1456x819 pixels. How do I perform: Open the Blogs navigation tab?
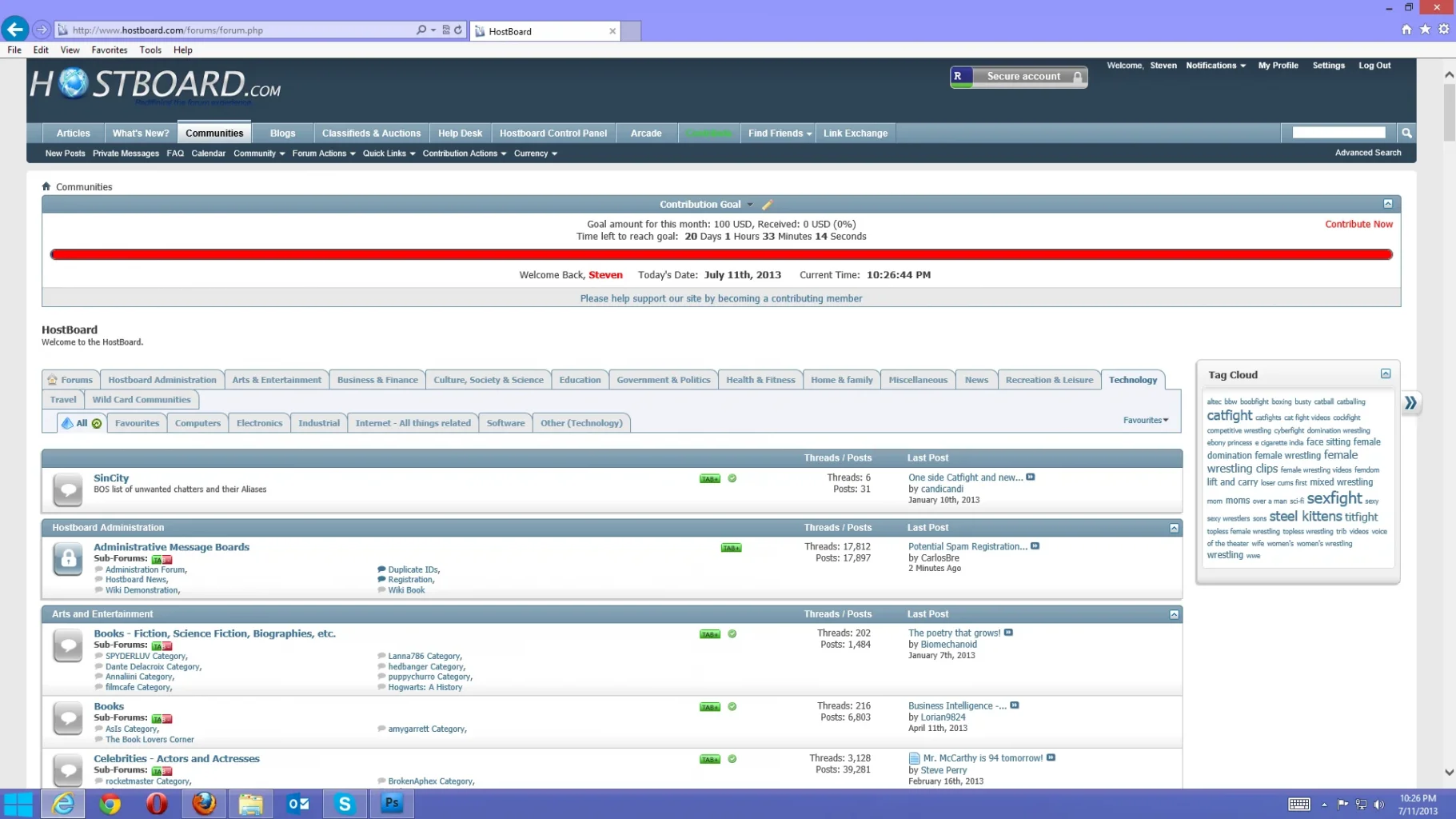point(282,134)
